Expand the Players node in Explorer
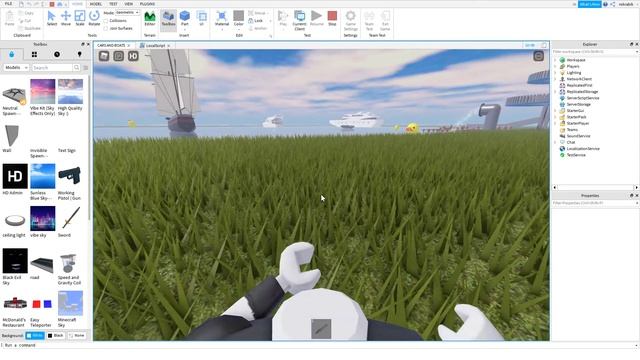 coord(555,66)
